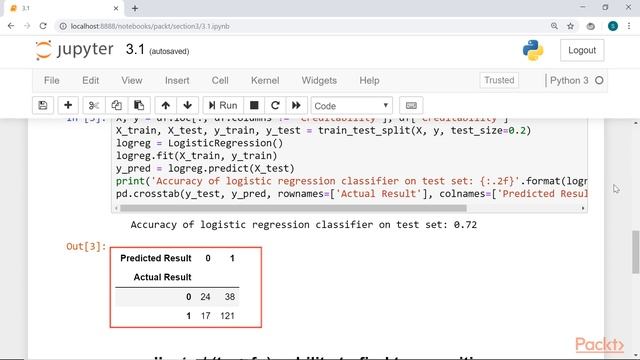Open the Insert menu
The width and height of the screenshot is (640, 360).
click(177, 80)
